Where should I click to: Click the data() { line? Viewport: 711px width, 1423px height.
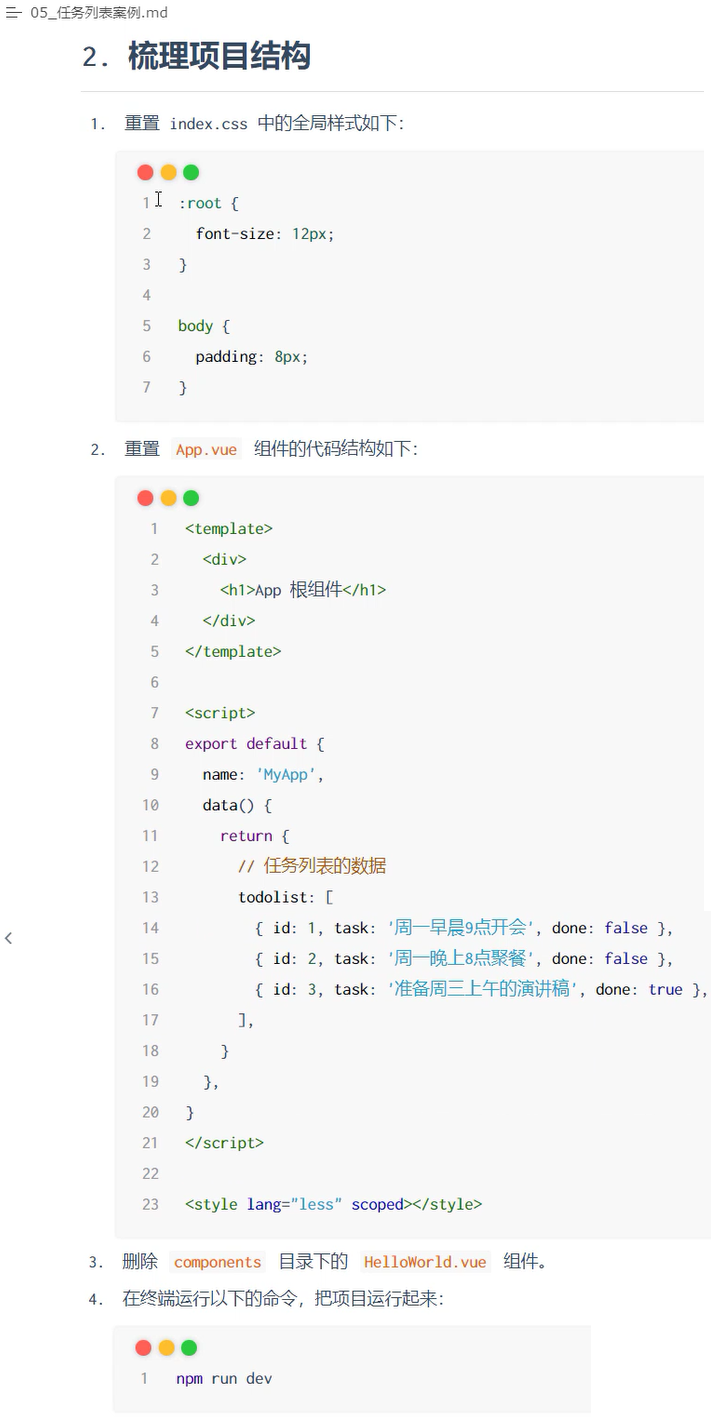tap(237, 805)
